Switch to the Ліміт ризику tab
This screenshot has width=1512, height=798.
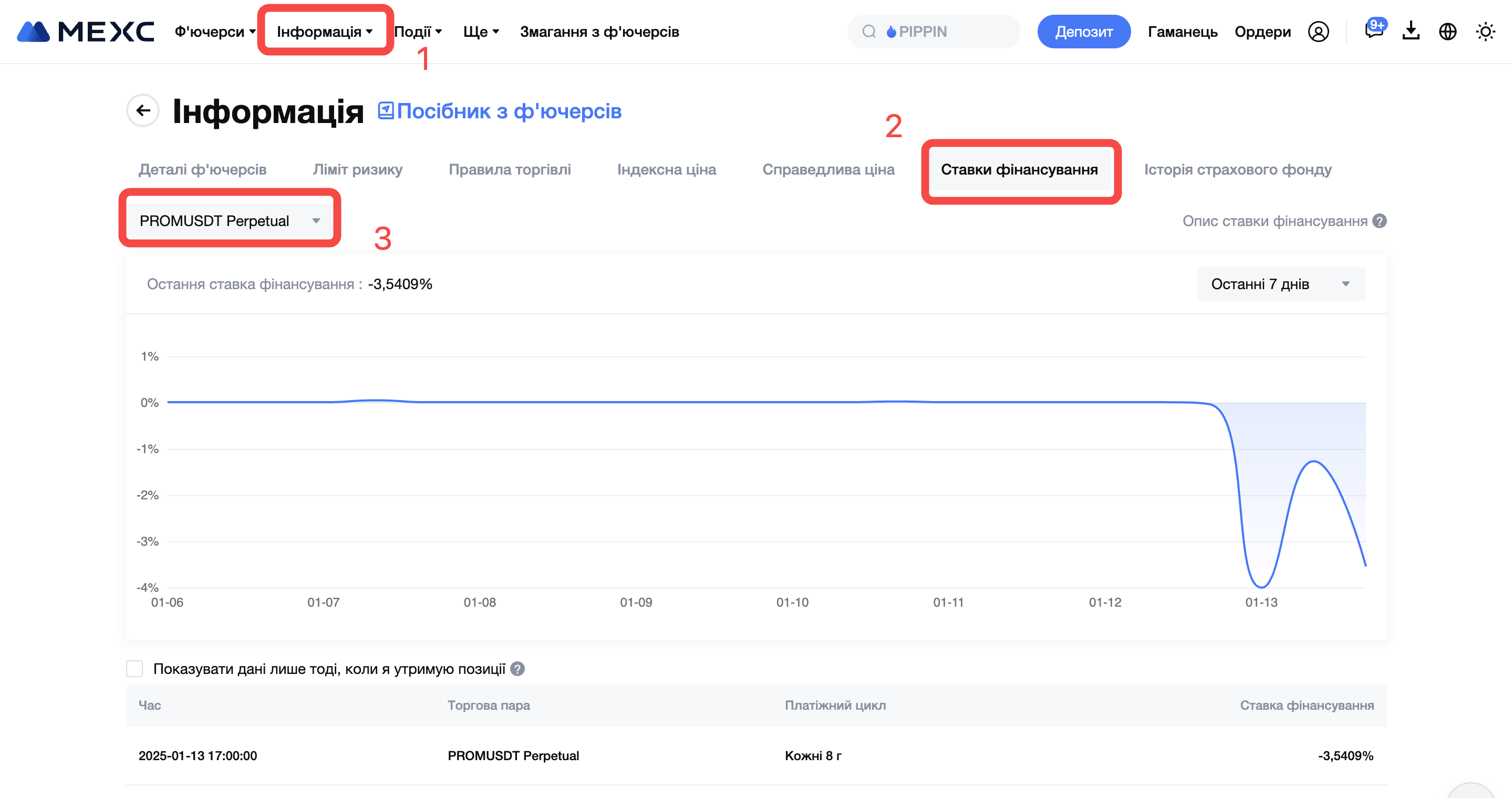[357, 170]
